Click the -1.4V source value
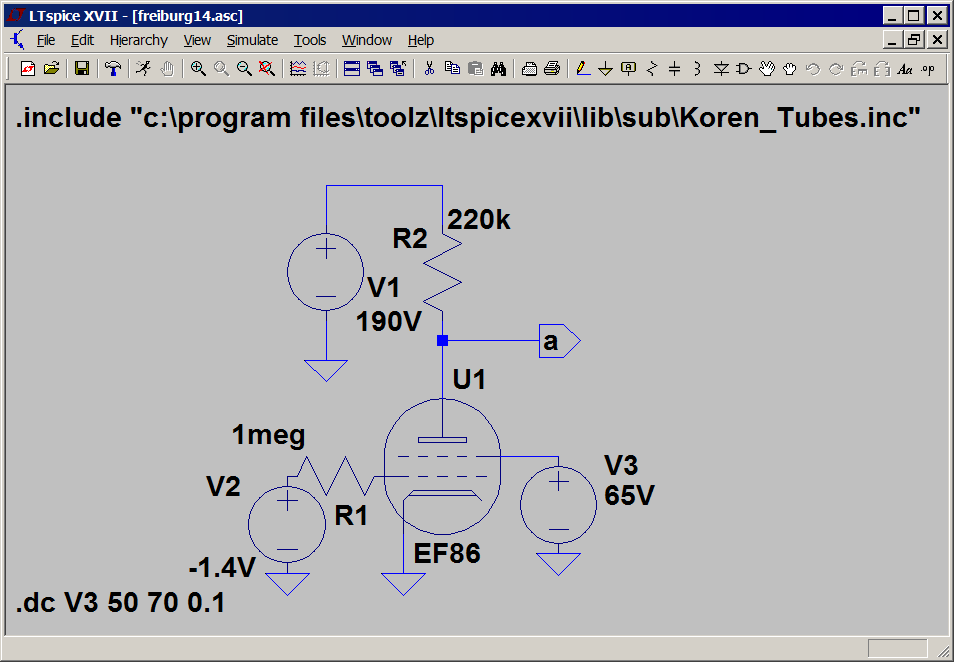954x662 pixels. click(x=222, y=568)
